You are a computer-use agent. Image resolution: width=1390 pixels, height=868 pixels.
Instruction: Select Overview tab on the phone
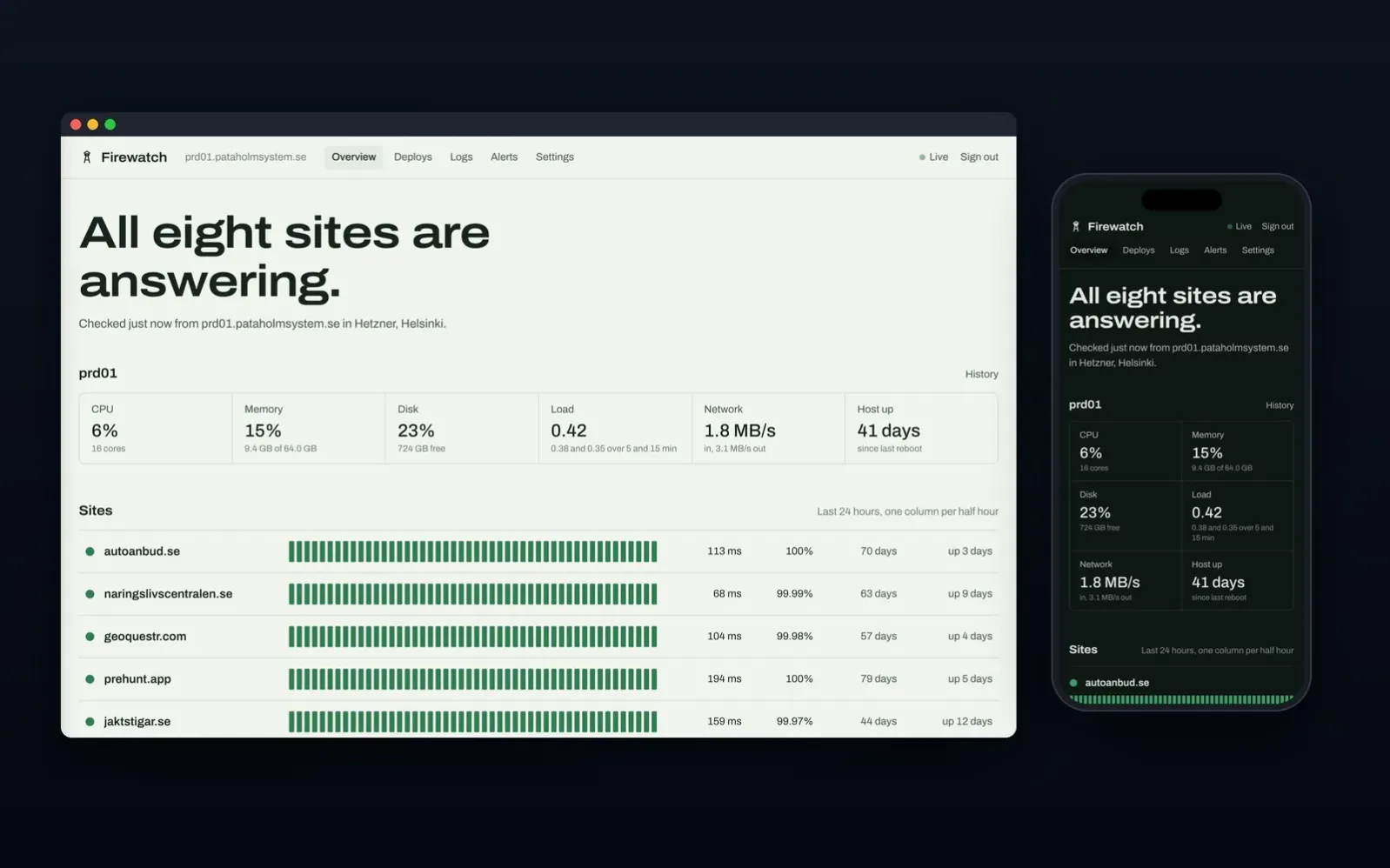click(x=1088, y=250)
